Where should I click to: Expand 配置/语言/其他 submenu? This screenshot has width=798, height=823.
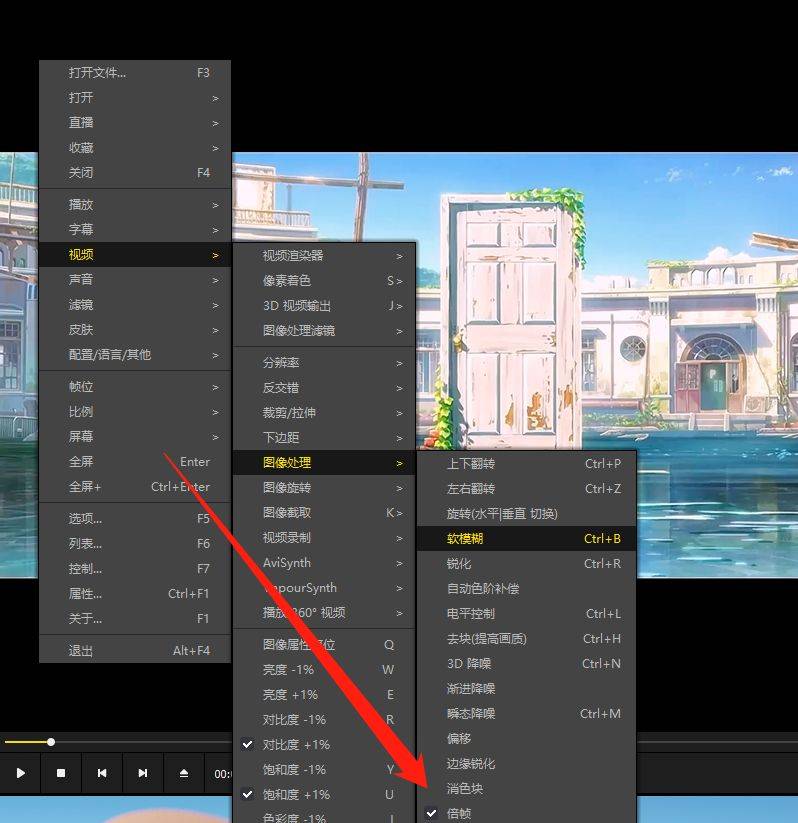click(135, 355)
